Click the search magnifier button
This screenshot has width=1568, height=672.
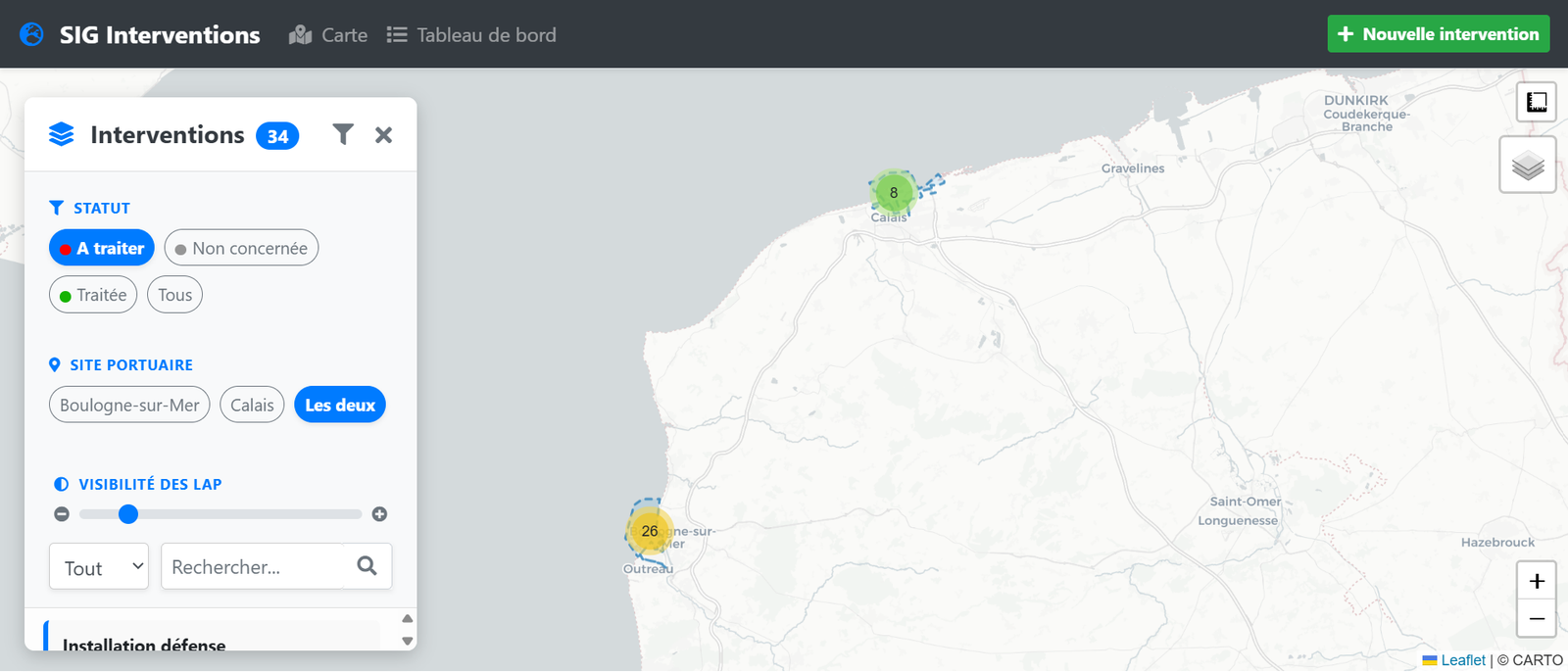367,566
